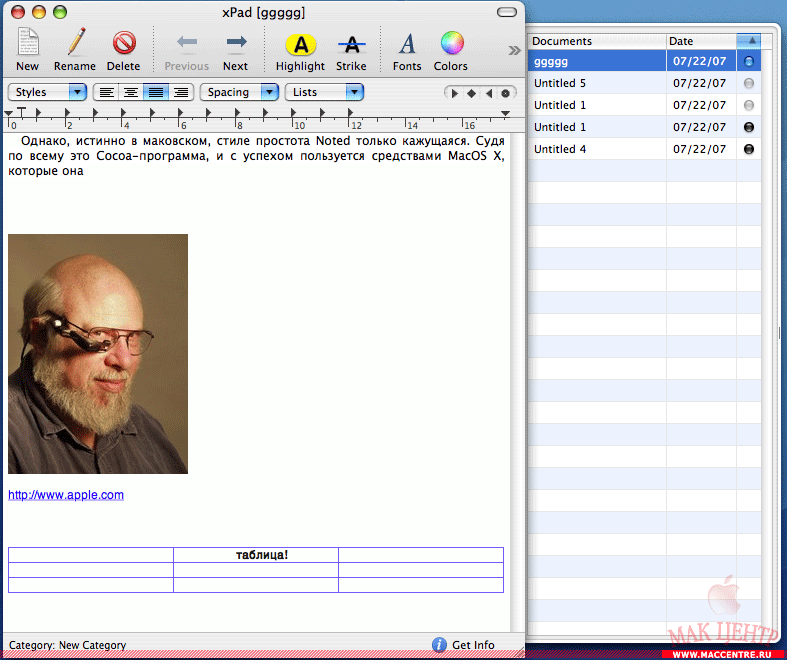Click the tab stop above ruler mark 6
Viewport: 787px width, 660px height.
180,113
